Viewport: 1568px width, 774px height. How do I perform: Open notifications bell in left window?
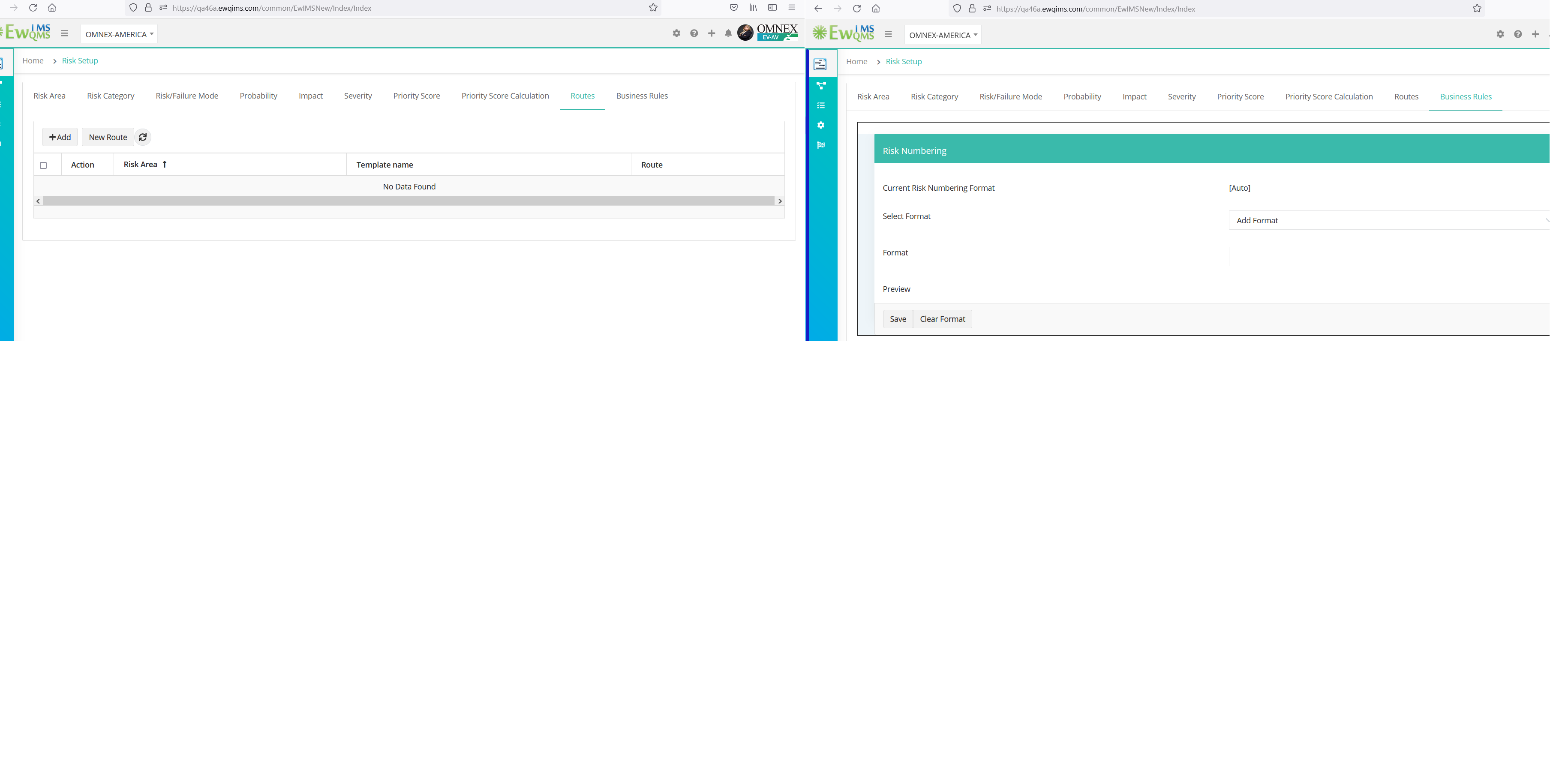pyautogui.click(x=728, y=33)
